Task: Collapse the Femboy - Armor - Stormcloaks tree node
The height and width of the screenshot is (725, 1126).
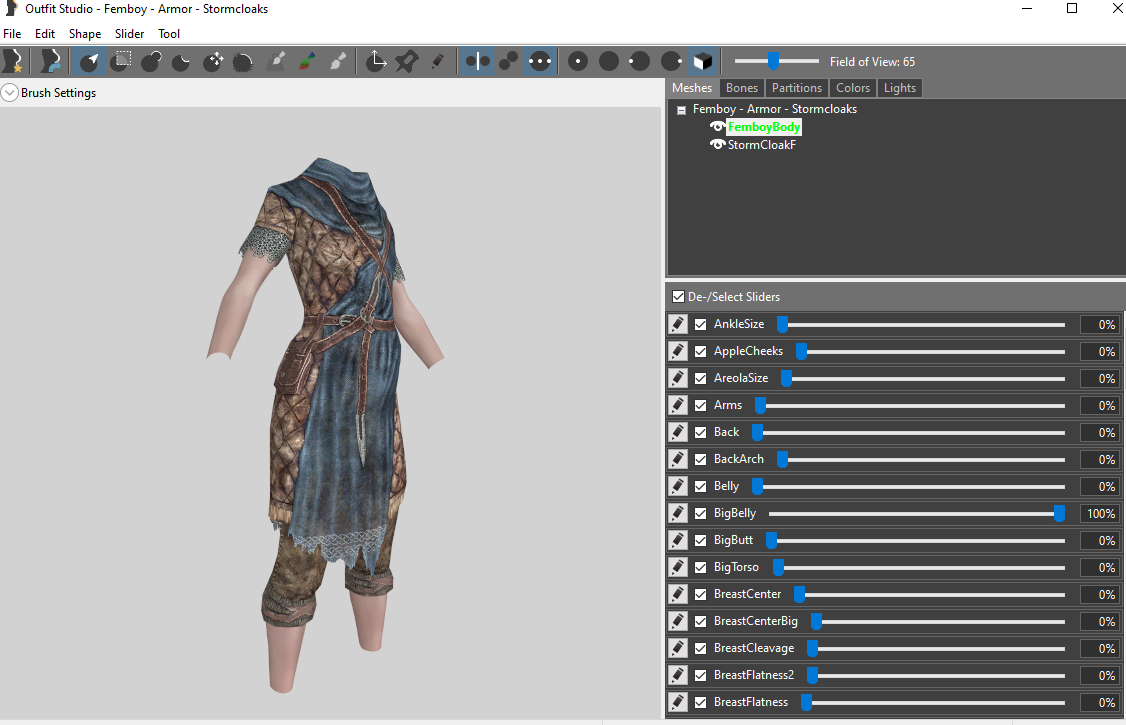Action: pyautogui.click(x=681, y=111)
